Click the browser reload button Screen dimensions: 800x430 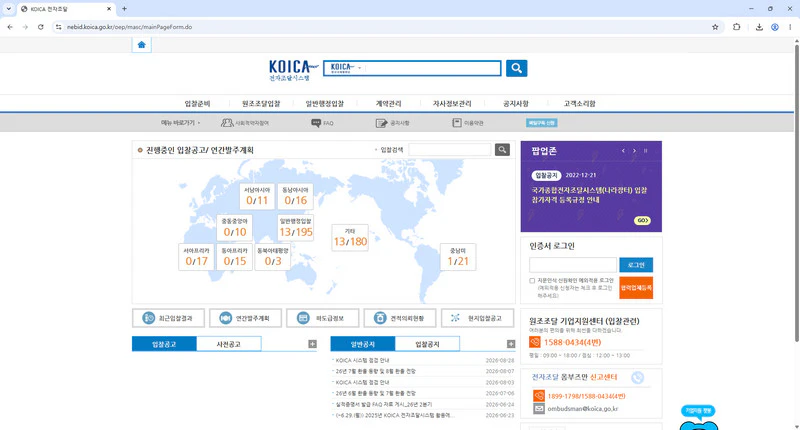pyautogui.click(x=40, y=27)
